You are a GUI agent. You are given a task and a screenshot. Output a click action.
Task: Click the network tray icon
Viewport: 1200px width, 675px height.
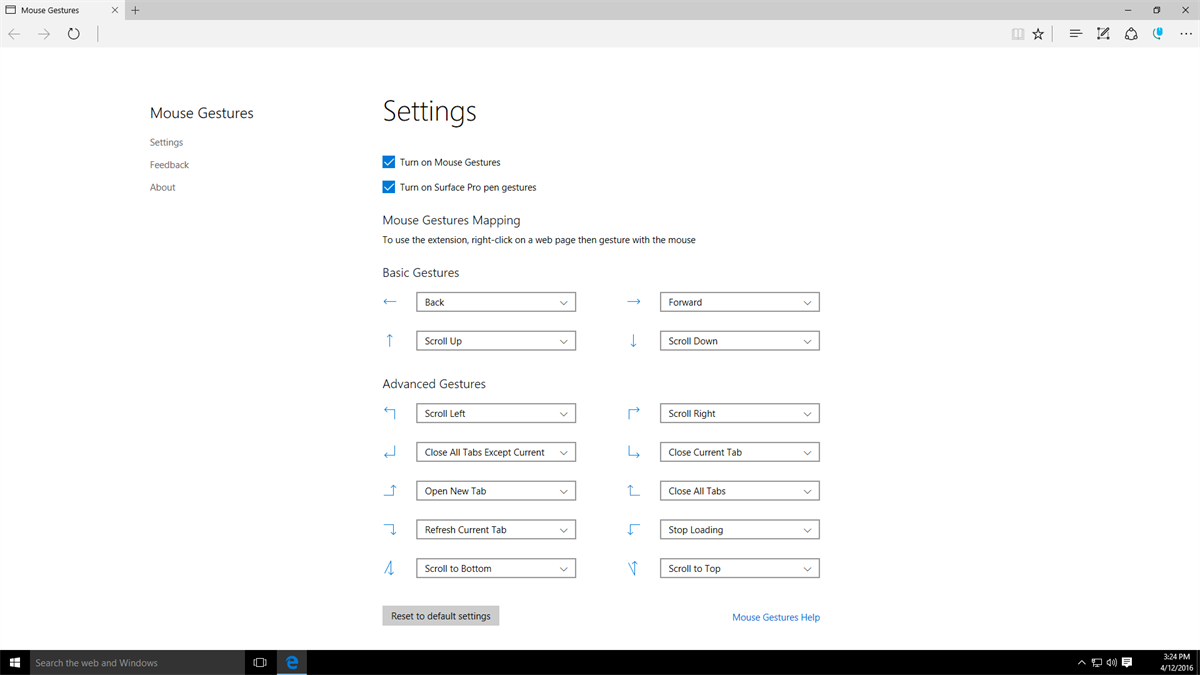pyautogui.click(x=1097, y=662)
